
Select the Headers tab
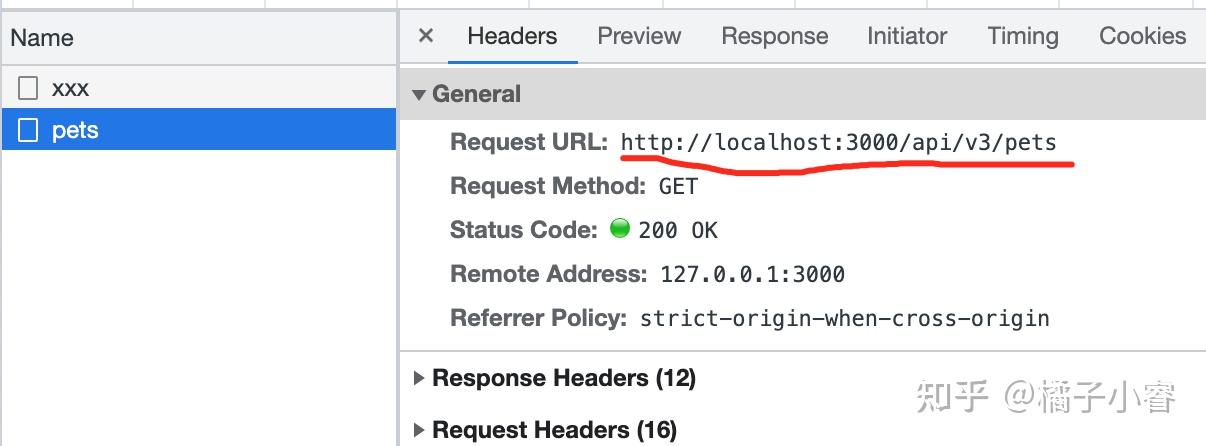click(512, 36)
